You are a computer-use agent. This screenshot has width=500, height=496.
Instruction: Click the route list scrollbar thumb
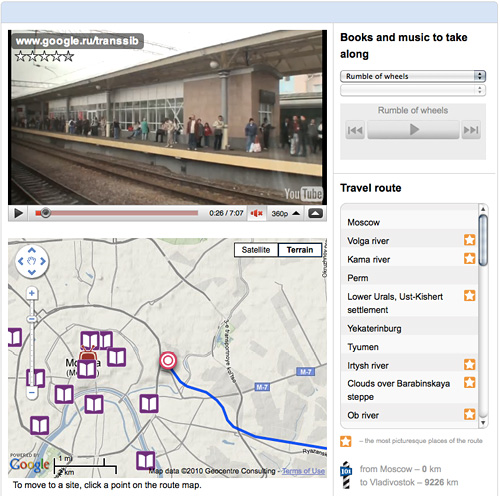(x=483, y=240)
